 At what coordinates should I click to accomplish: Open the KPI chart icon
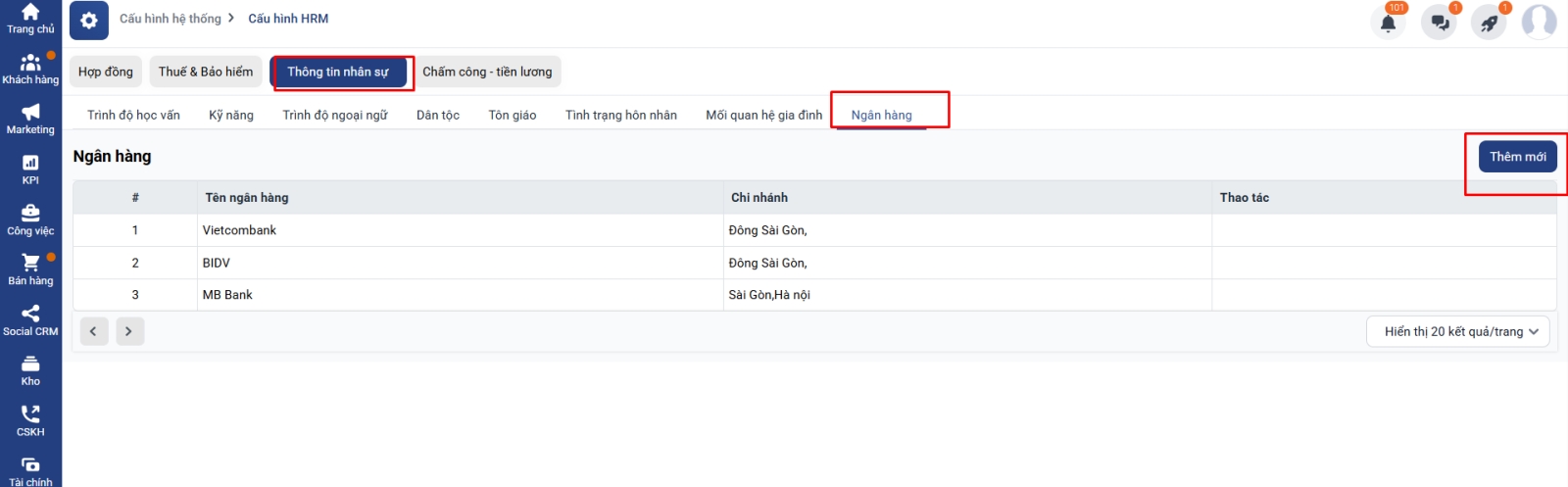(30, 165)
